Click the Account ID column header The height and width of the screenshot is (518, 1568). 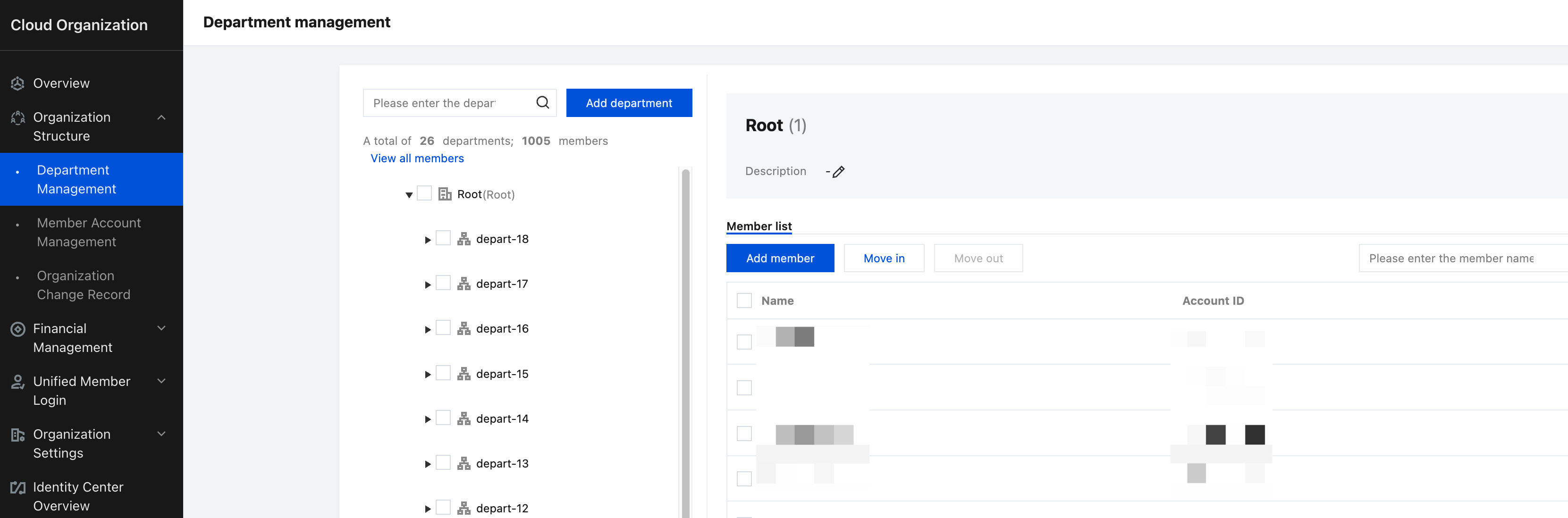coord(1213,301)
